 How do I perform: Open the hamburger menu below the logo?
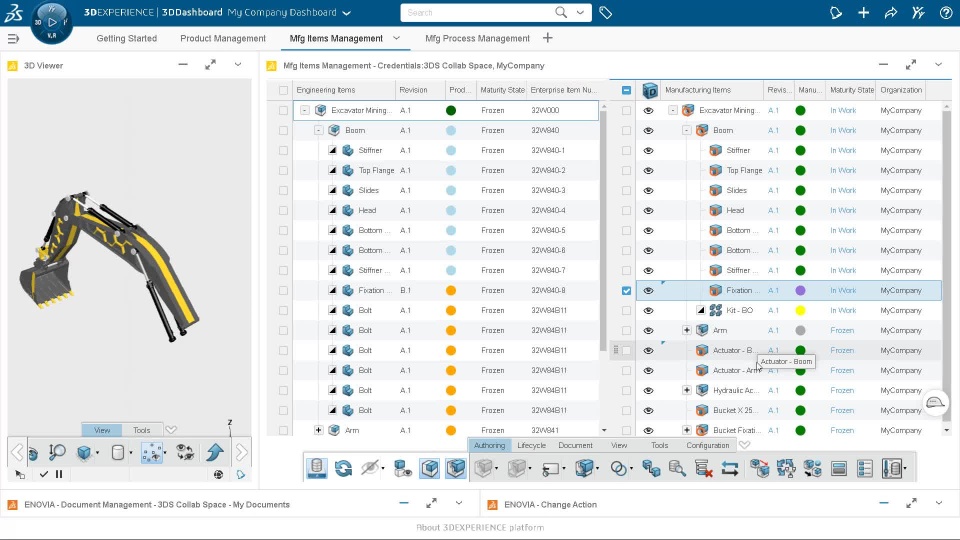[x=13, y=39]
